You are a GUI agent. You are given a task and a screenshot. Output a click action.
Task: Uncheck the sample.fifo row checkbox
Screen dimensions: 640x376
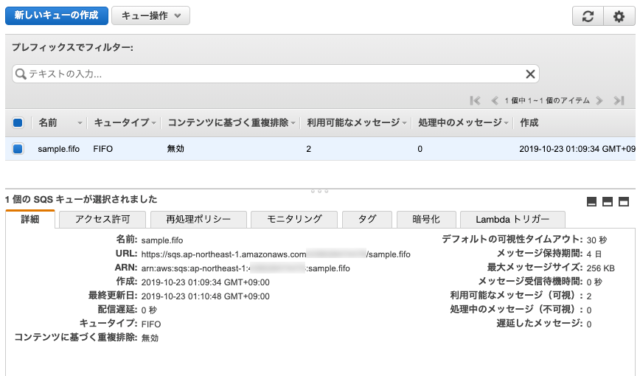tap(18, 149)
